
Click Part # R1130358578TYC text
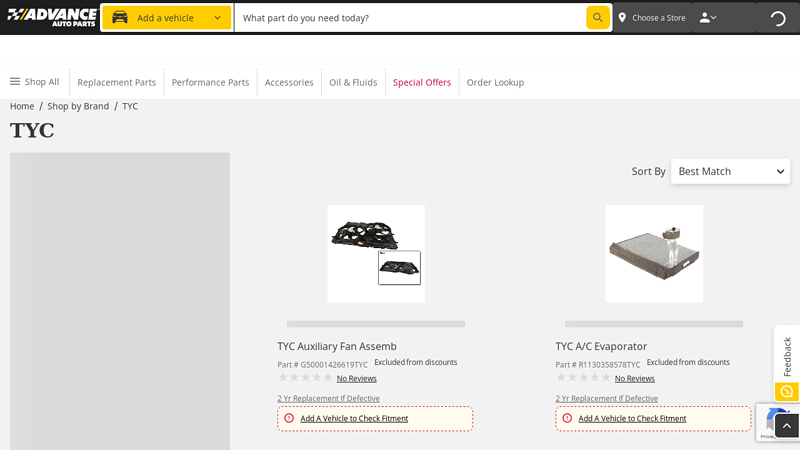coord(597,365)
